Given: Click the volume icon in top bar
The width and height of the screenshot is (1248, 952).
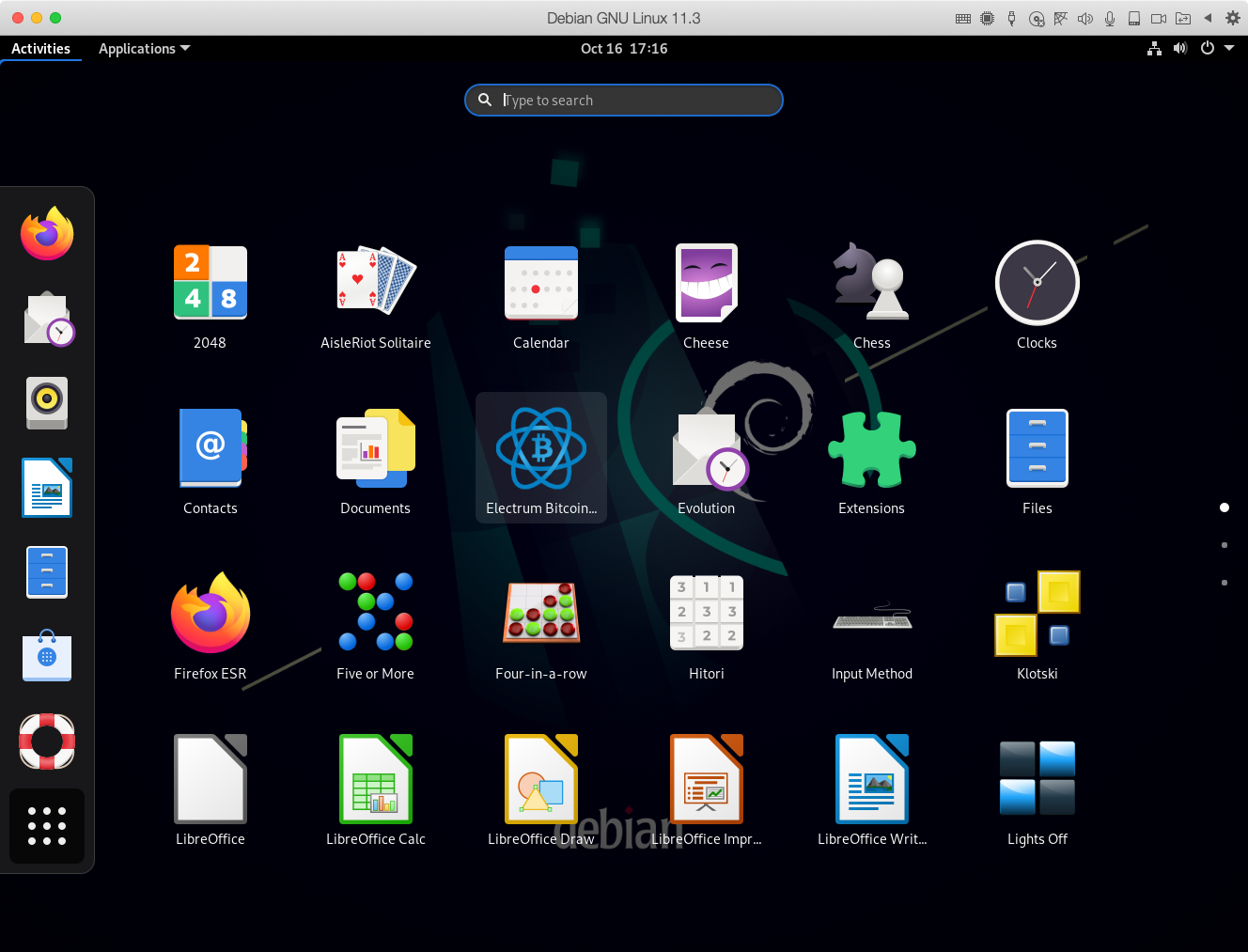Looking at the screenshot, I should click(x=1180, y=48).
